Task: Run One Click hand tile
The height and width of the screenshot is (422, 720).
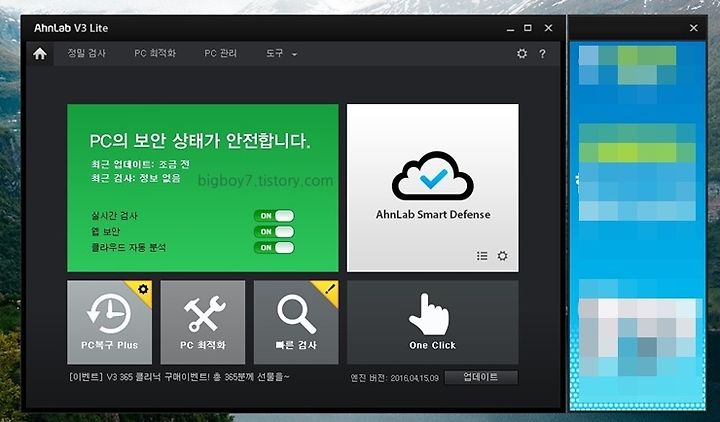Action: 433,322
